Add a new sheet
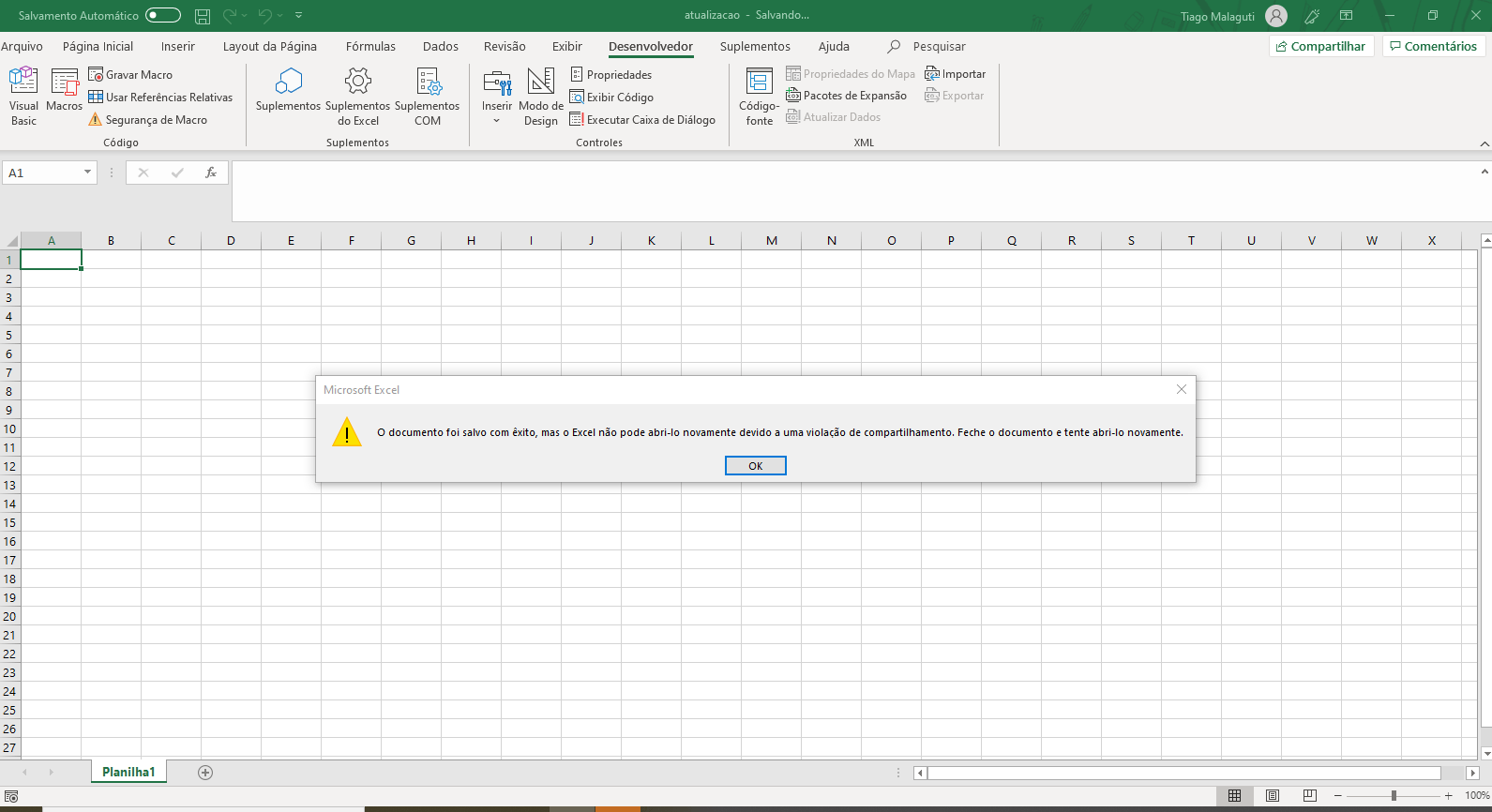This screenshot has height=812, width=1492. [205, 772]
